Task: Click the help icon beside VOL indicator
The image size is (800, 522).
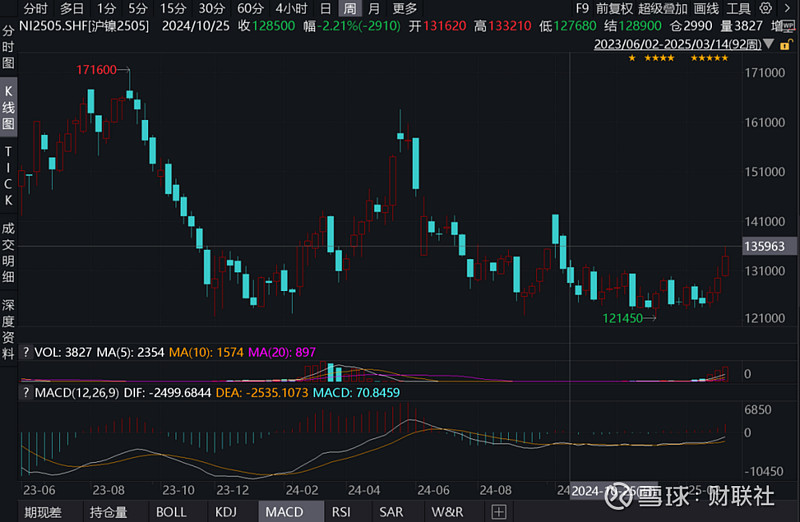Action: tap(24, 352)
